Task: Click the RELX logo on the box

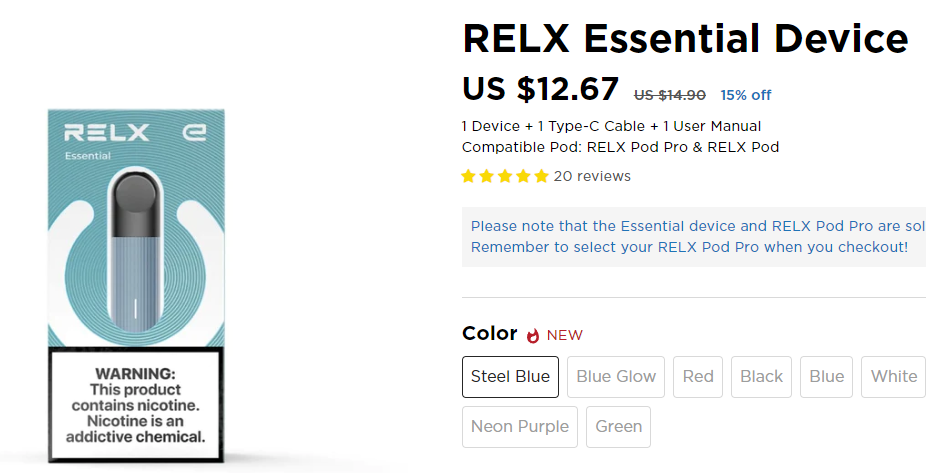Action: click(107, 133)
